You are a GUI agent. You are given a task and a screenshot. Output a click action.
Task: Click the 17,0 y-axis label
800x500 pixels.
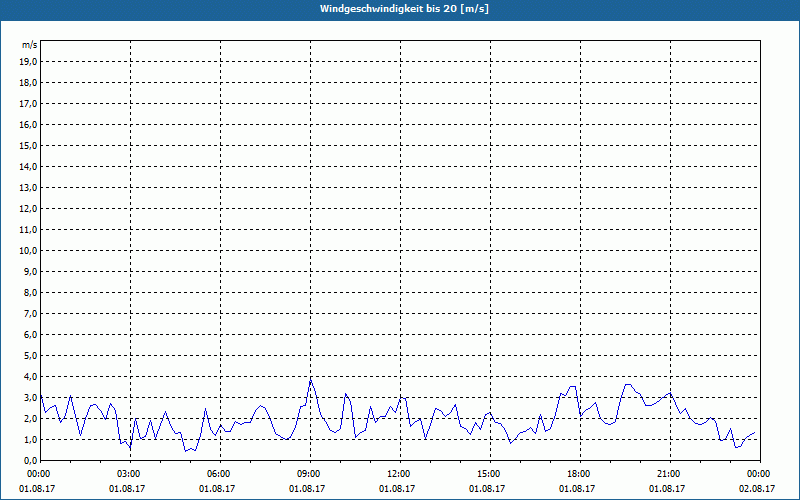(28, 104)
